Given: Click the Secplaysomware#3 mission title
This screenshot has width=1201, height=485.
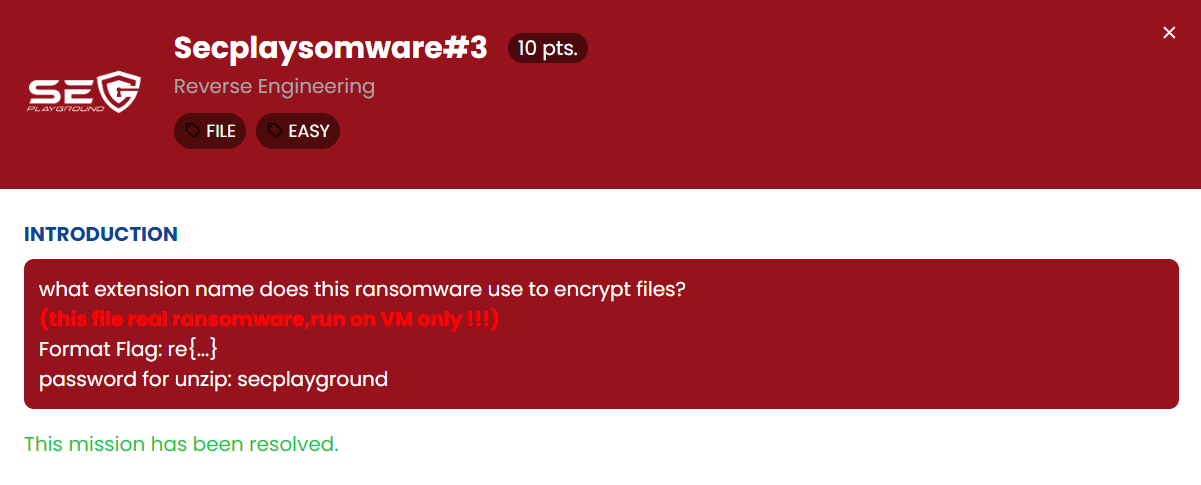Looking at the screenshot, I should tap(330, 48).
